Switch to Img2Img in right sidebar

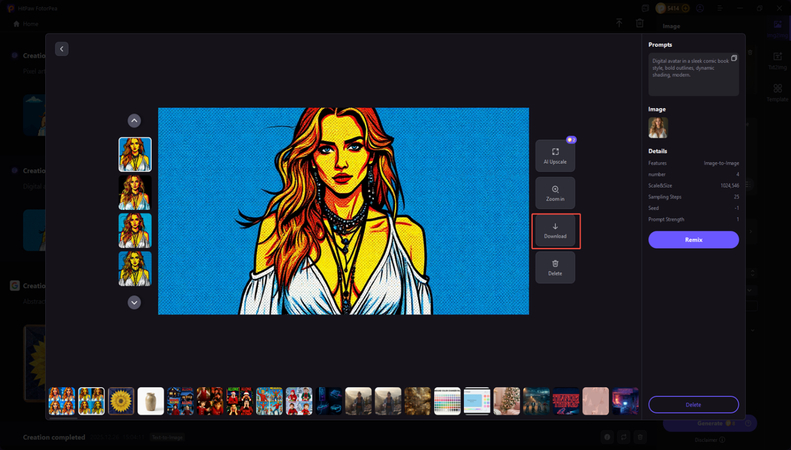coord(777,28)
